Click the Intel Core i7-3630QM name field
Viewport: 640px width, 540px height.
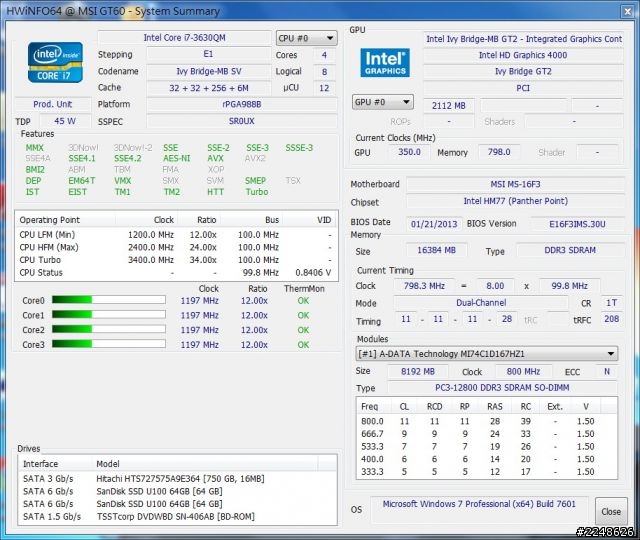tap(184, 38)
